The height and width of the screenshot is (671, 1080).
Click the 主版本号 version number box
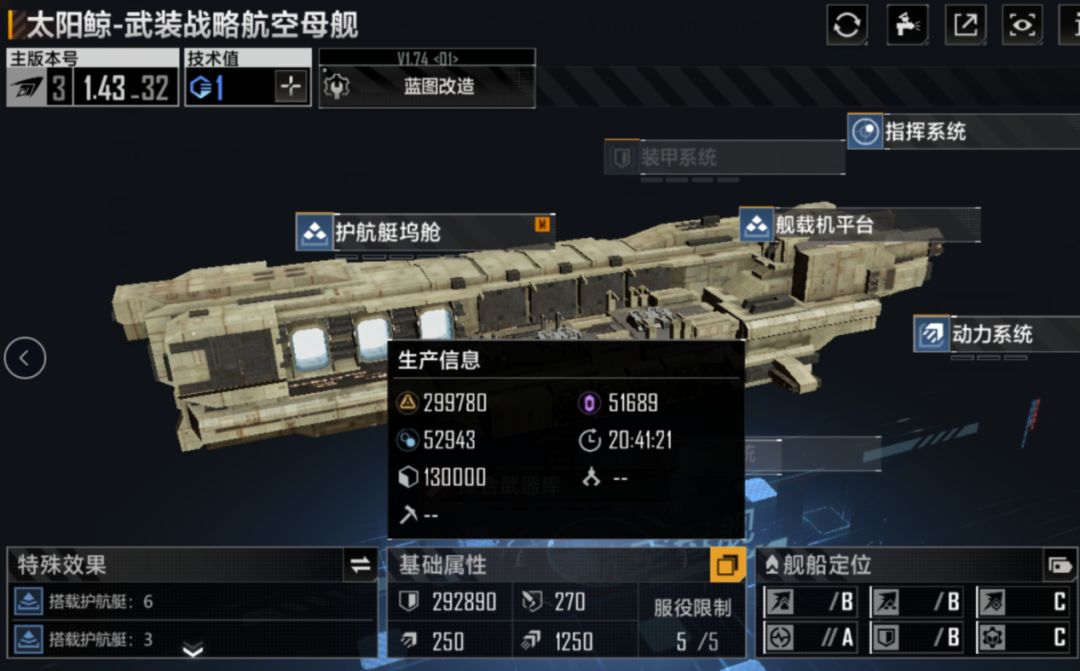(x=92, y=78)
